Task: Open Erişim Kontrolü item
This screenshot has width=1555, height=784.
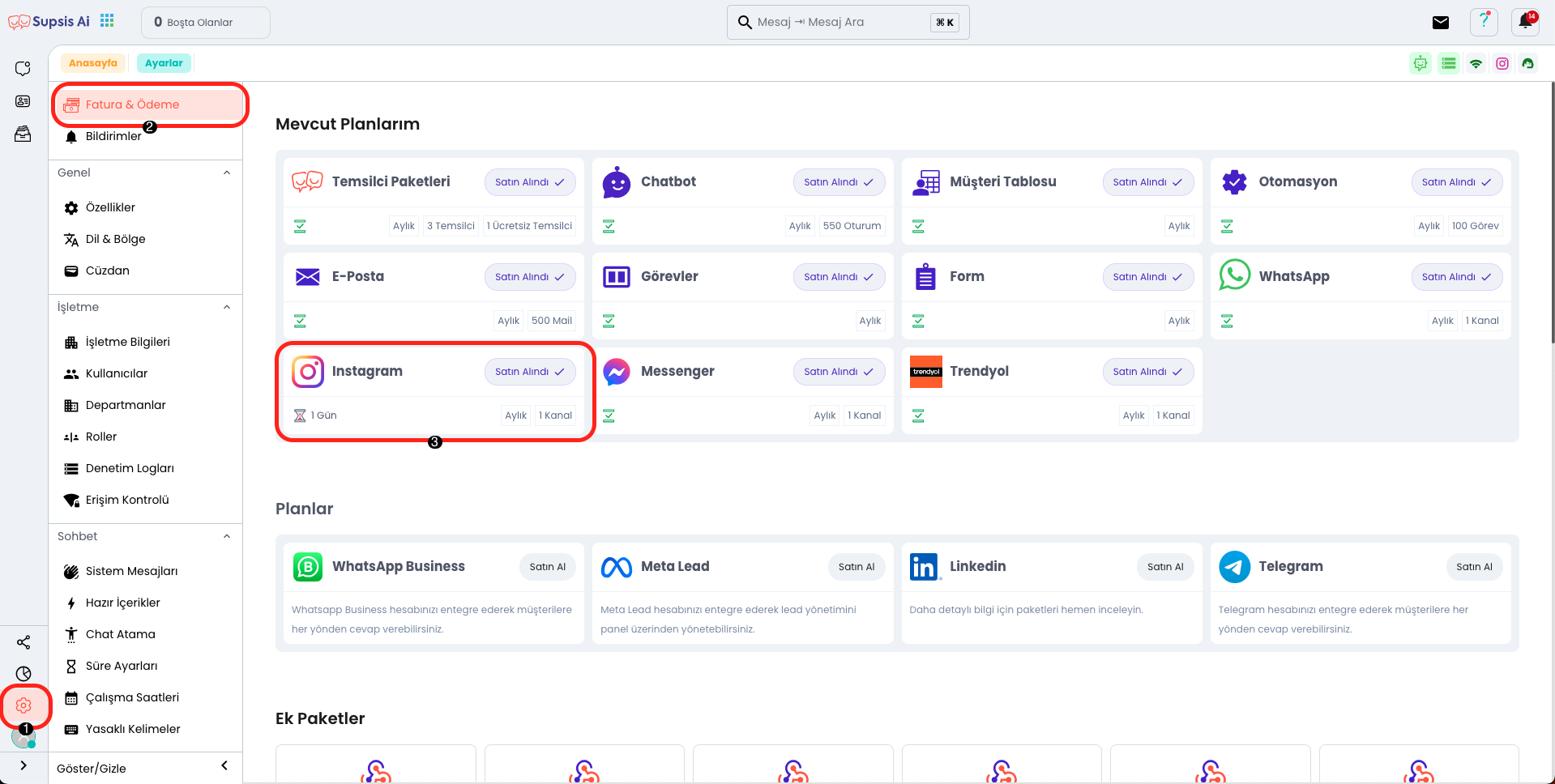Action: (x=146, y=500)
